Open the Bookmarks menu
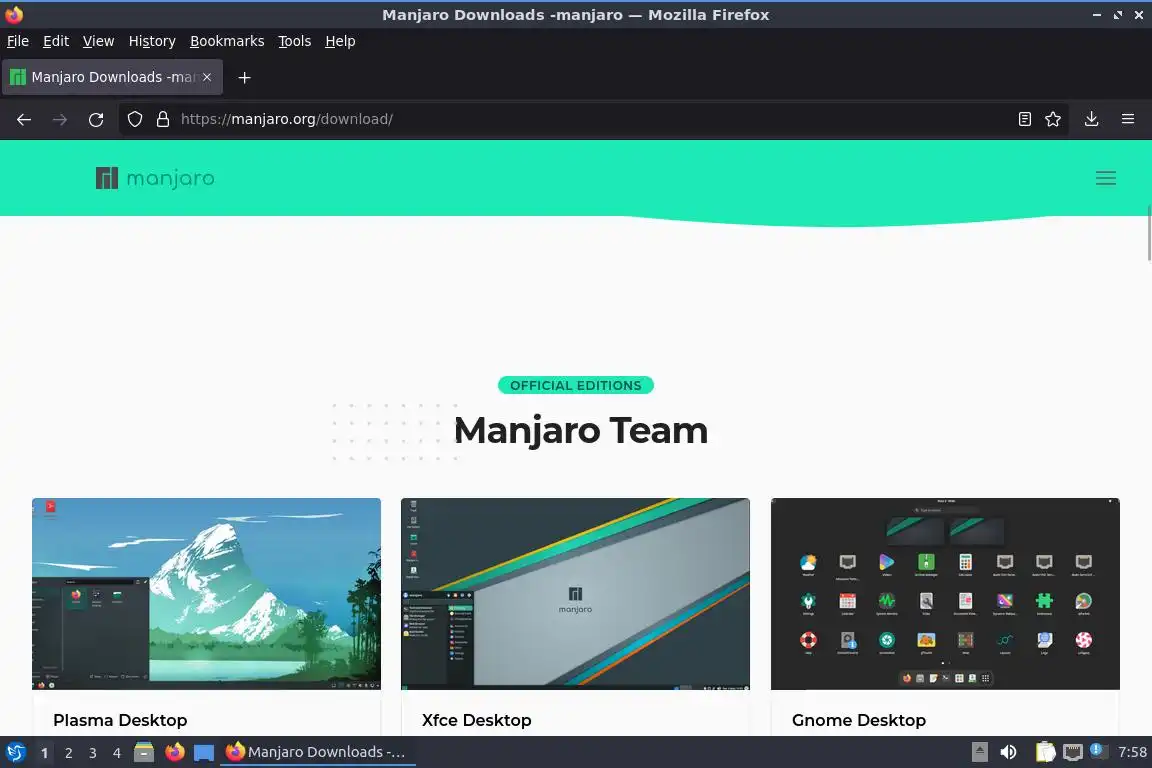 [227, 41]
